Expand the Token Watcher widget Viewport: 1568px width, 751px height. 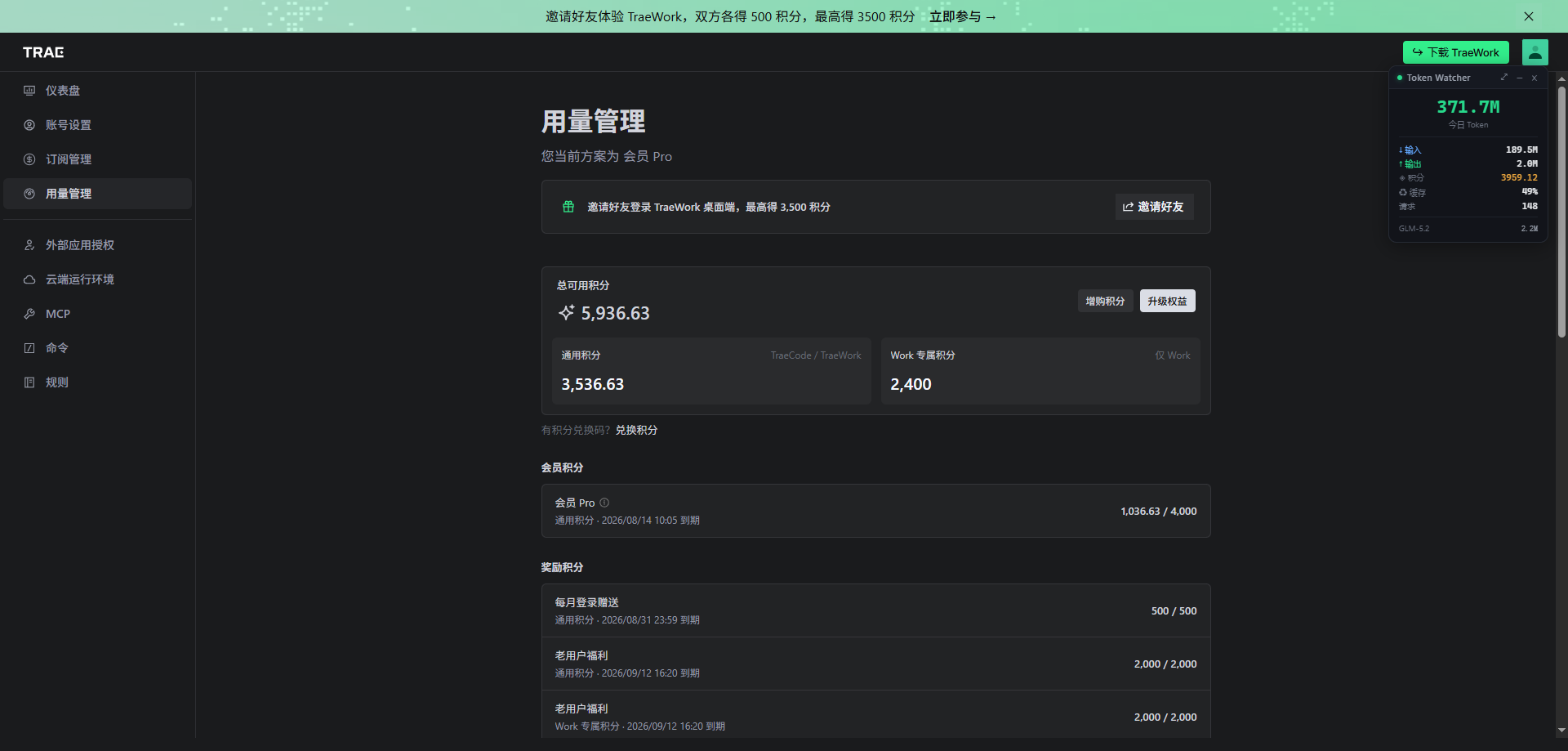(x=1503, y=78)
